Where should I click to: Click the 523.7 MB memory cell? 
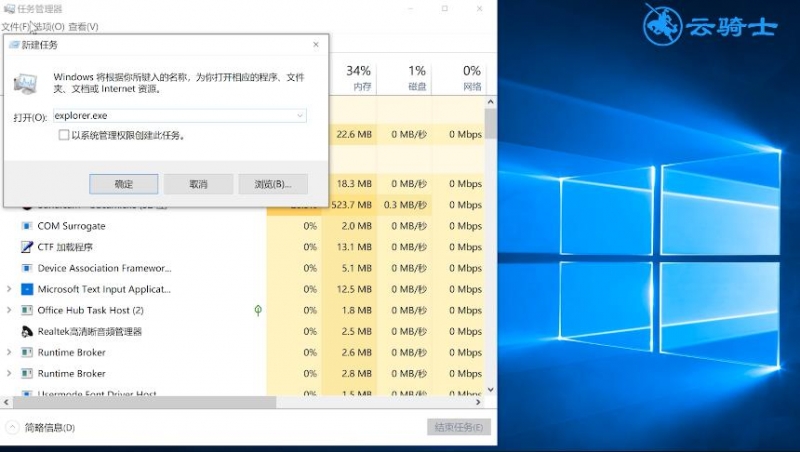[x=352, y=205]
